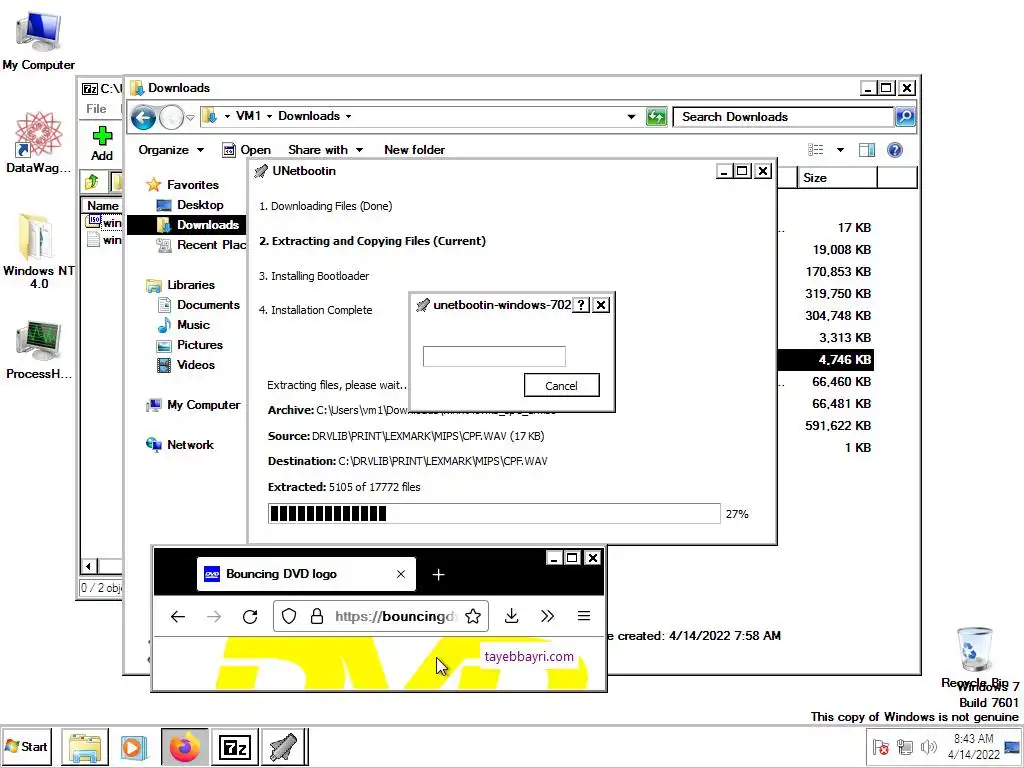Image resolution: width=1024 pixels, height=768 pixels.
Task: Bookmark the page with star icon
Action: pos(473,616)
